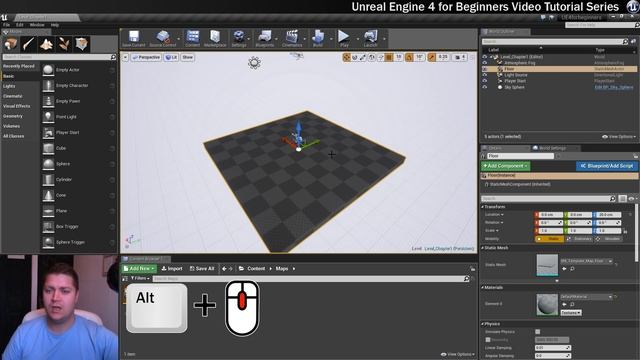Click the Build toolbar icon

point(318,37)
